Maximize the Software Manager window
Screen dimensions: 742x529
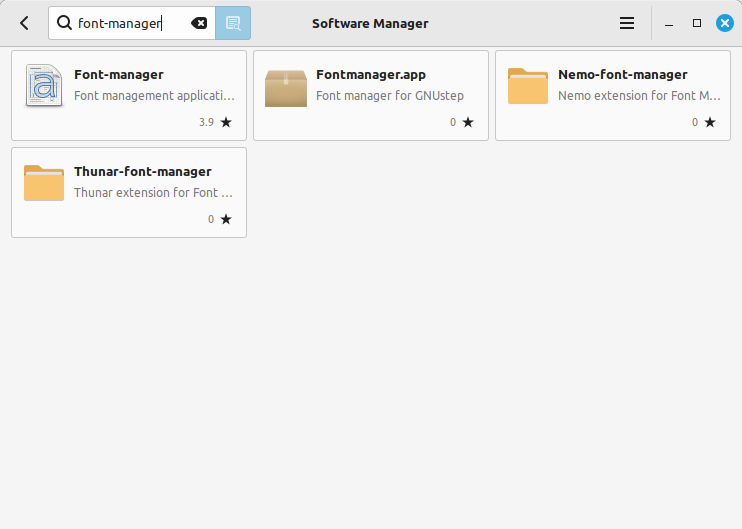697,23
